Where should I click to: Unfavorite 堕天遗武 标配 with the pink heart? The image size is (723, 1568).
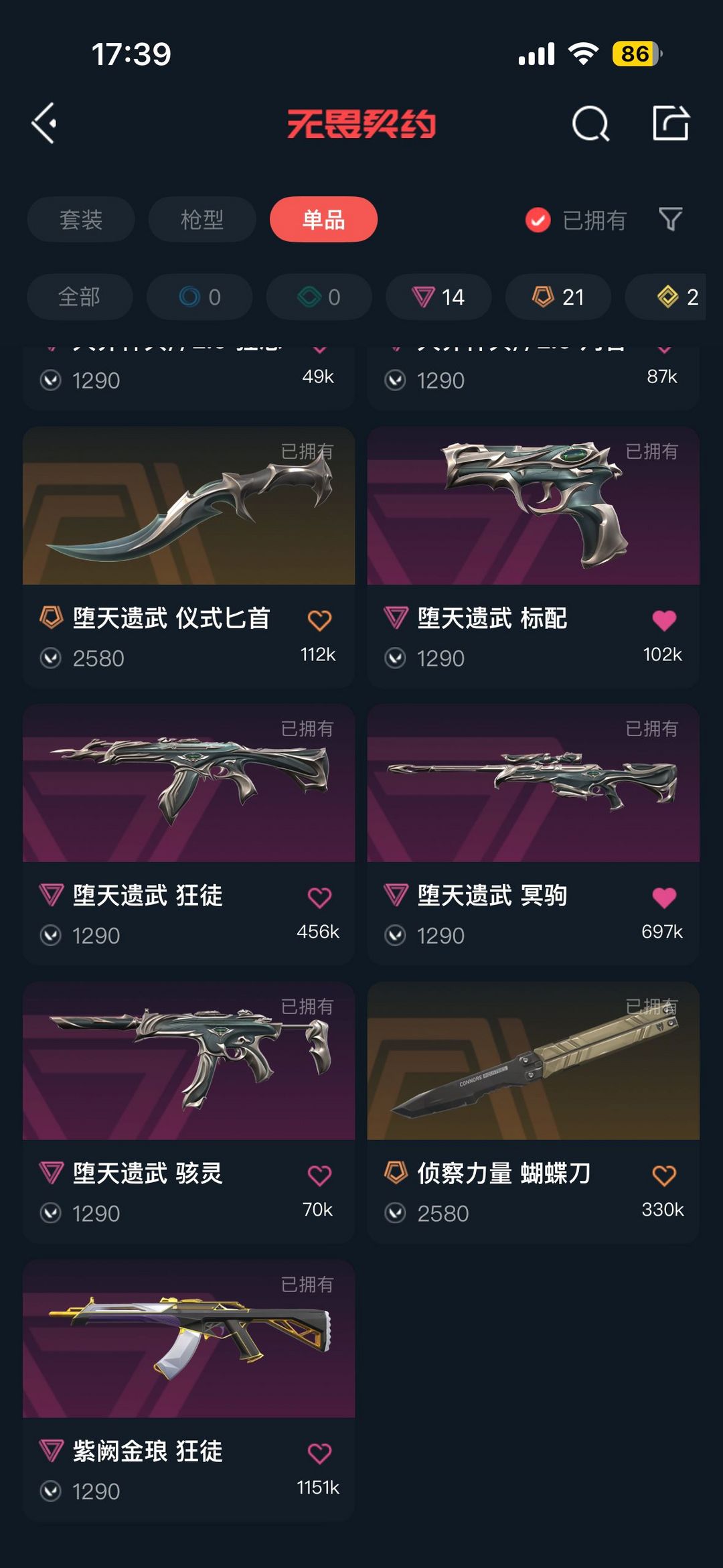click(664, 620)
